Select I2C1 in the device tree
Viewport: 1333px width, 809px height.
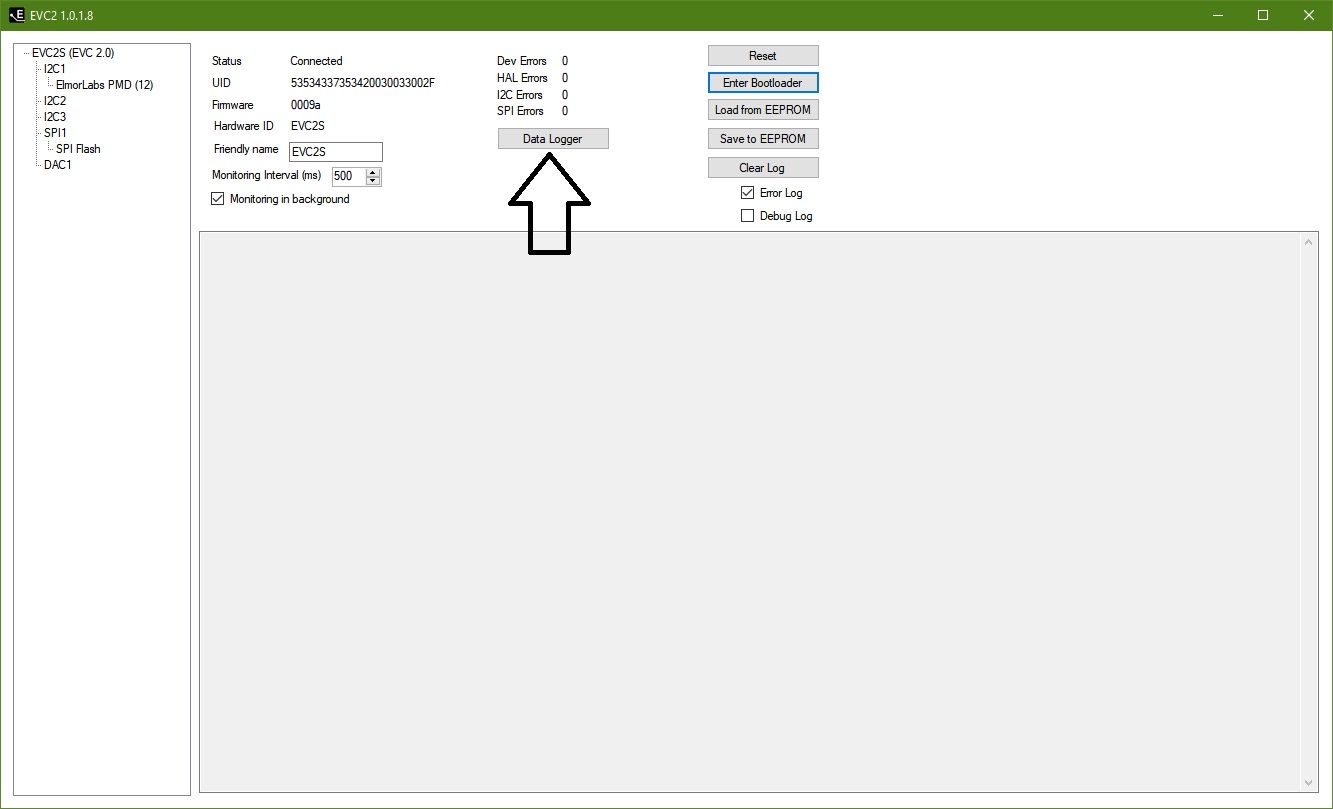pyautogui.click(x=54, y=69)
